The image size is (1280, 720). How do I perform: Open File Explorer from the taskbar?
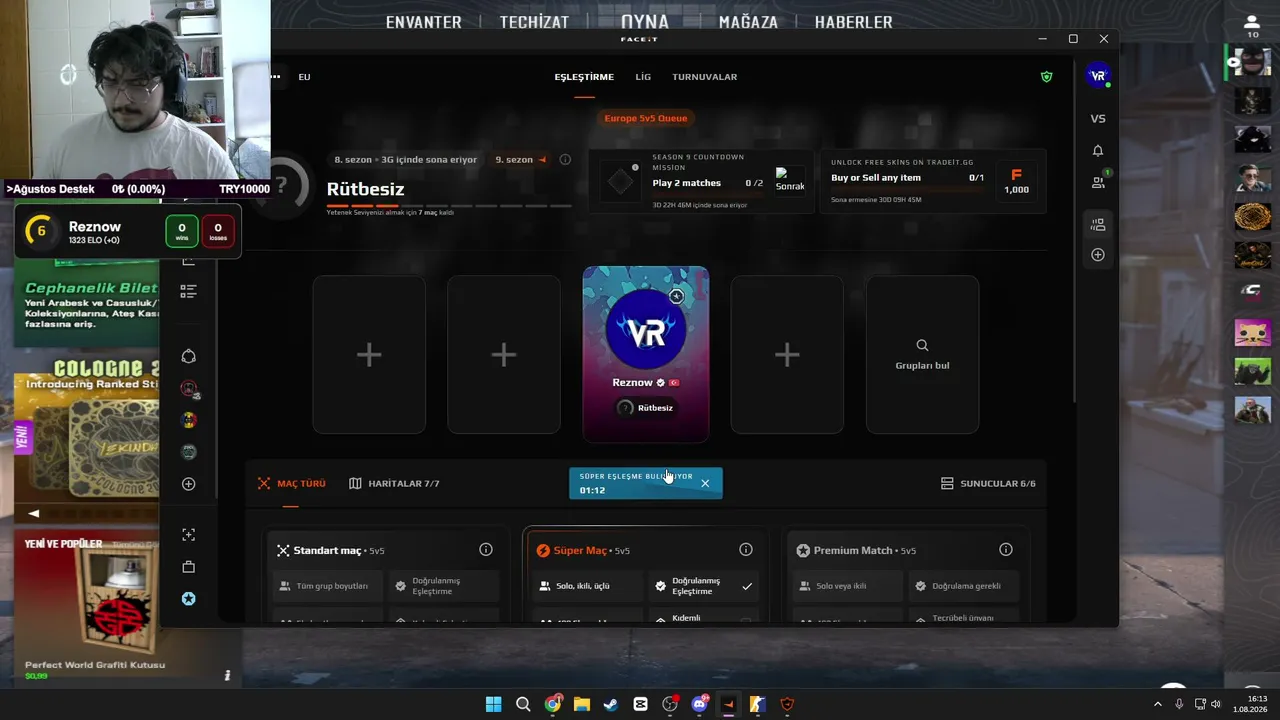coord(581,704)
